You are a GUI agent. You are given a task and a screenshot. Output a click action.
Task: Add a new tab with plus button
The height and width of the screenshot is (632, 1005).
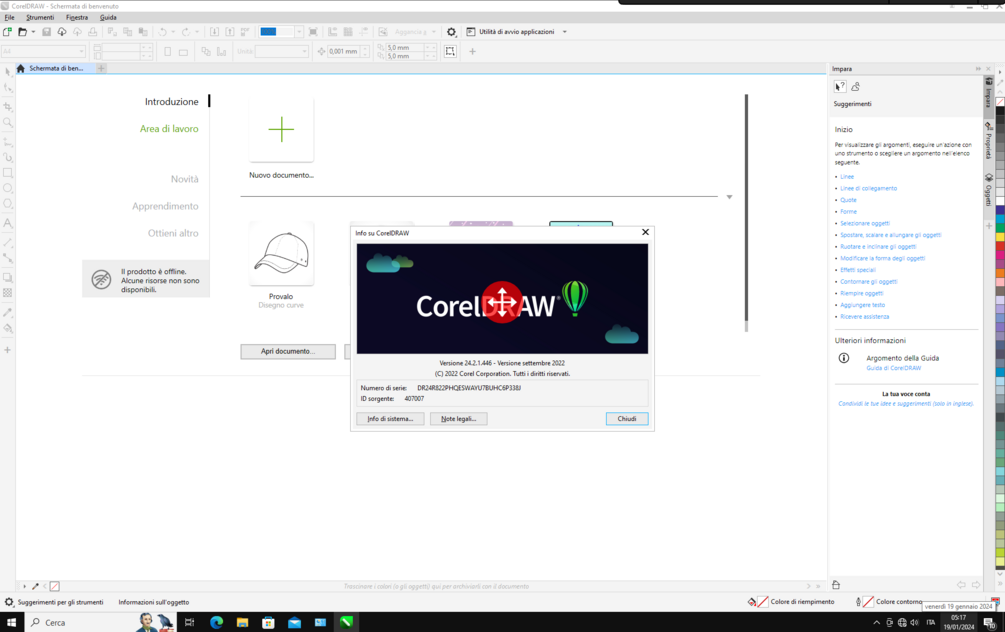pos(101,68)
